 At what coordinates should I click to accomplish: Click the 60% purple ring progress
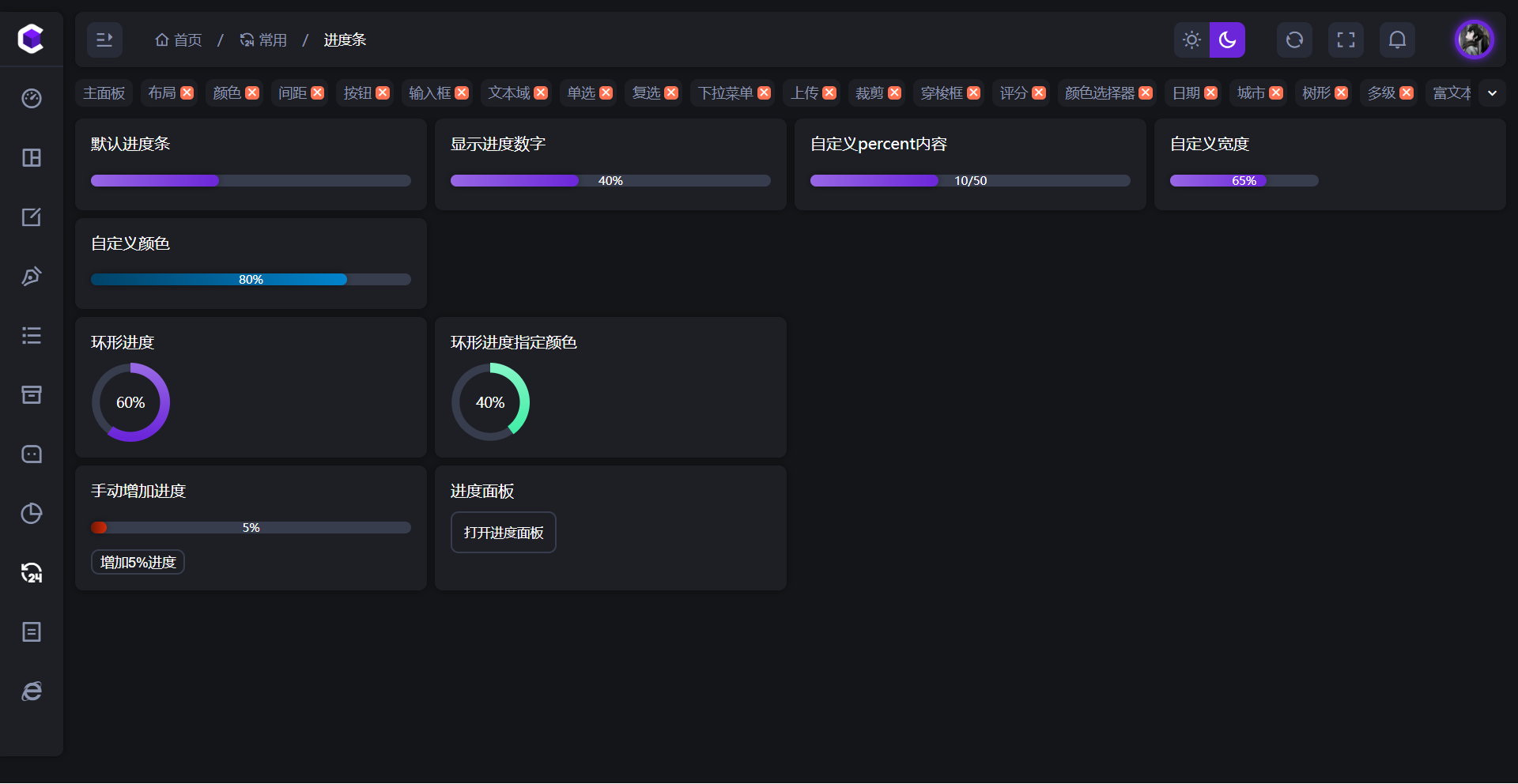point(130,402)
